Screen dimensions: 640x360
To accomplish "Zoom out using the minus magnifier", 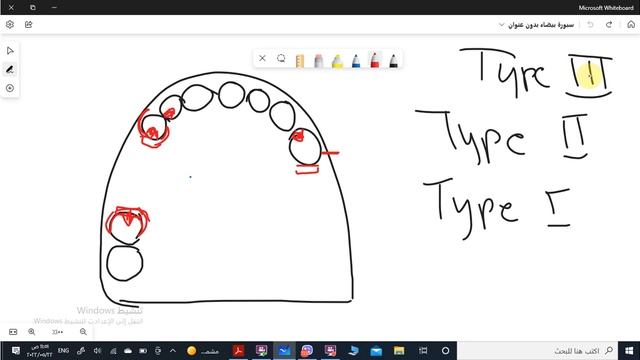I will [83, 332].
